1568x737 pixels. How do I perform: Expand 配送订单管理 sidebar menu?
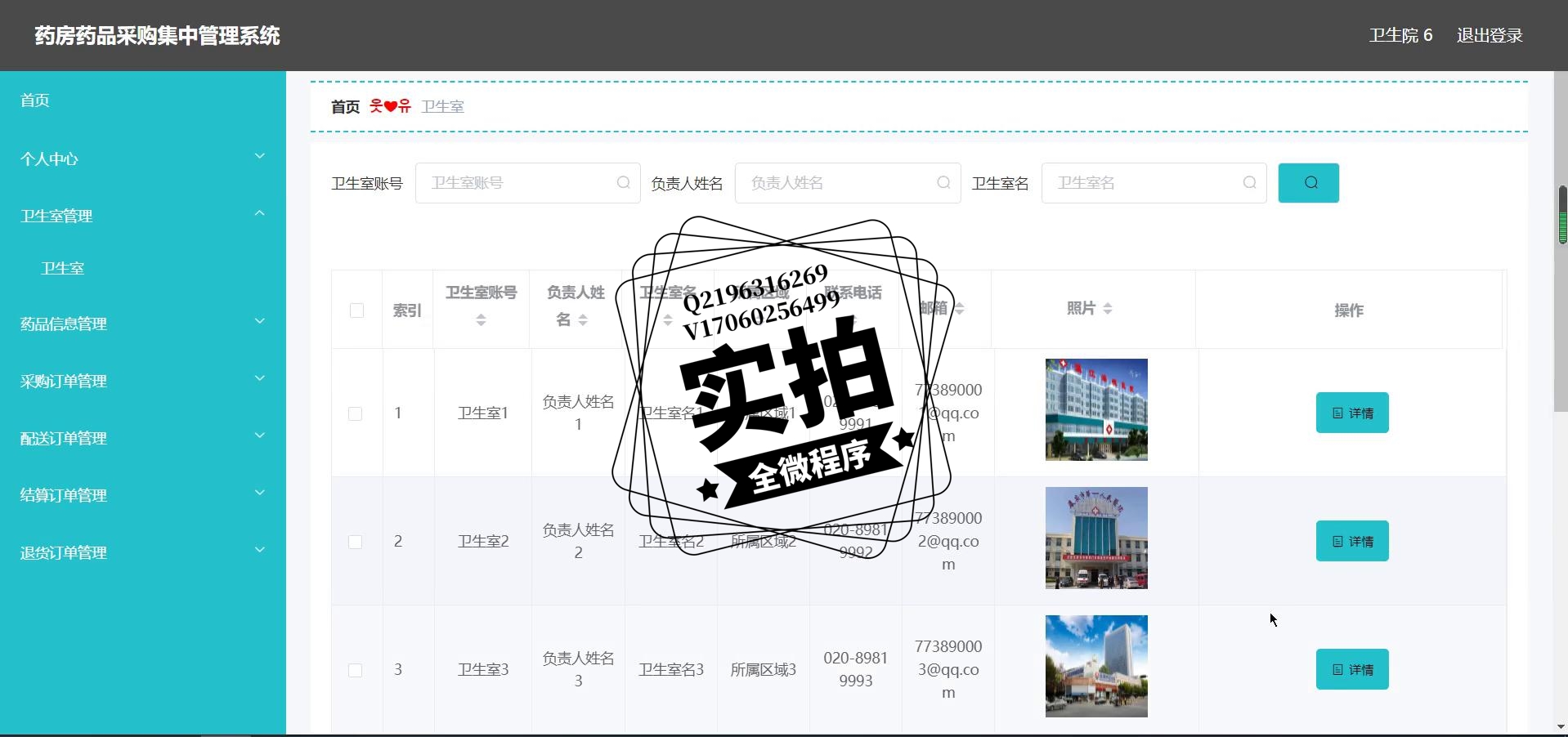click(x=143, y=438)
